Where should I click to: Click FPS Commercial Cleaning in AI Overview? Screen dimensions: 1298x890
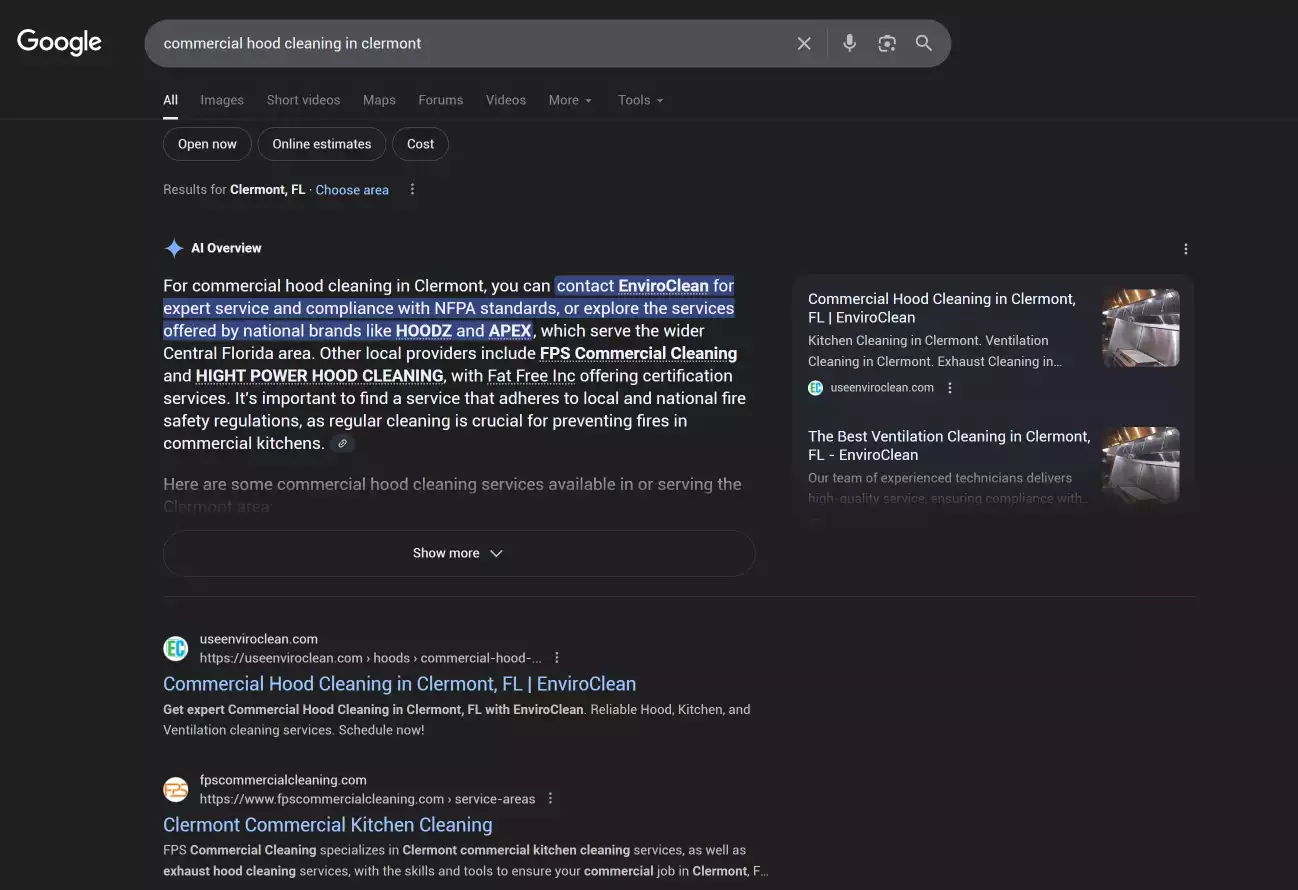(x=638, y=353)
